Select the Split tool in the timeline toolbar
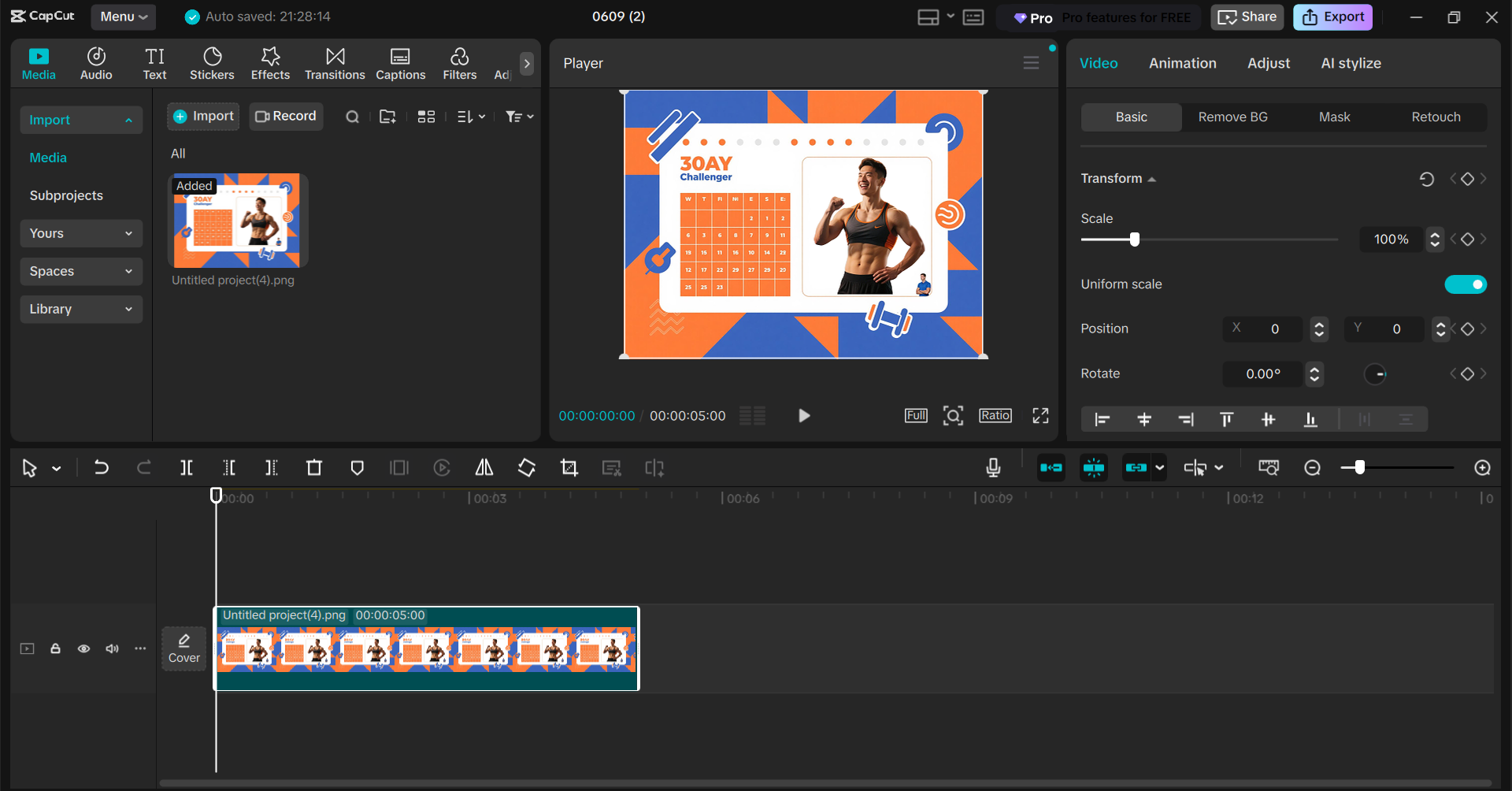 coord(187,467)
